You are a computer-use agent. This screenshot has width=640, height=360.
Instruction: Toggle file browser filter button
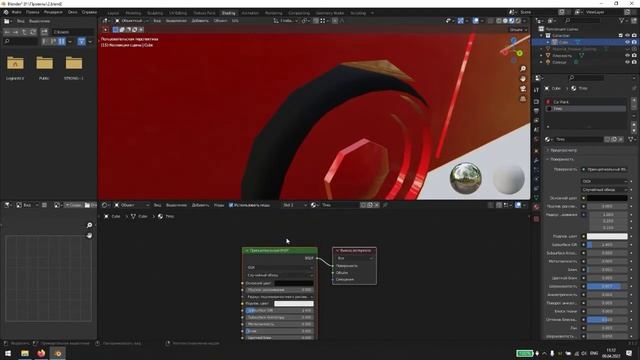(82, 41)
